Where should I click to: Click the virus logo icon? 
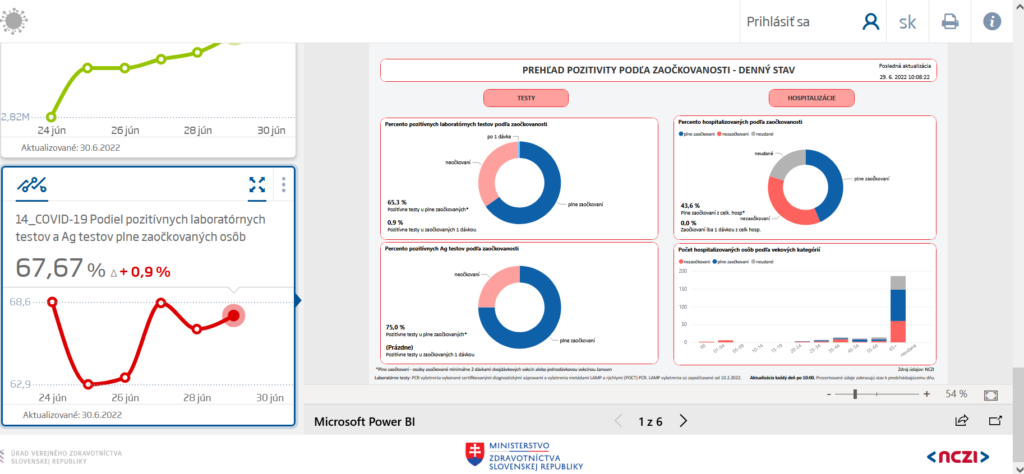pyautogui.click(x=12, y=21)
